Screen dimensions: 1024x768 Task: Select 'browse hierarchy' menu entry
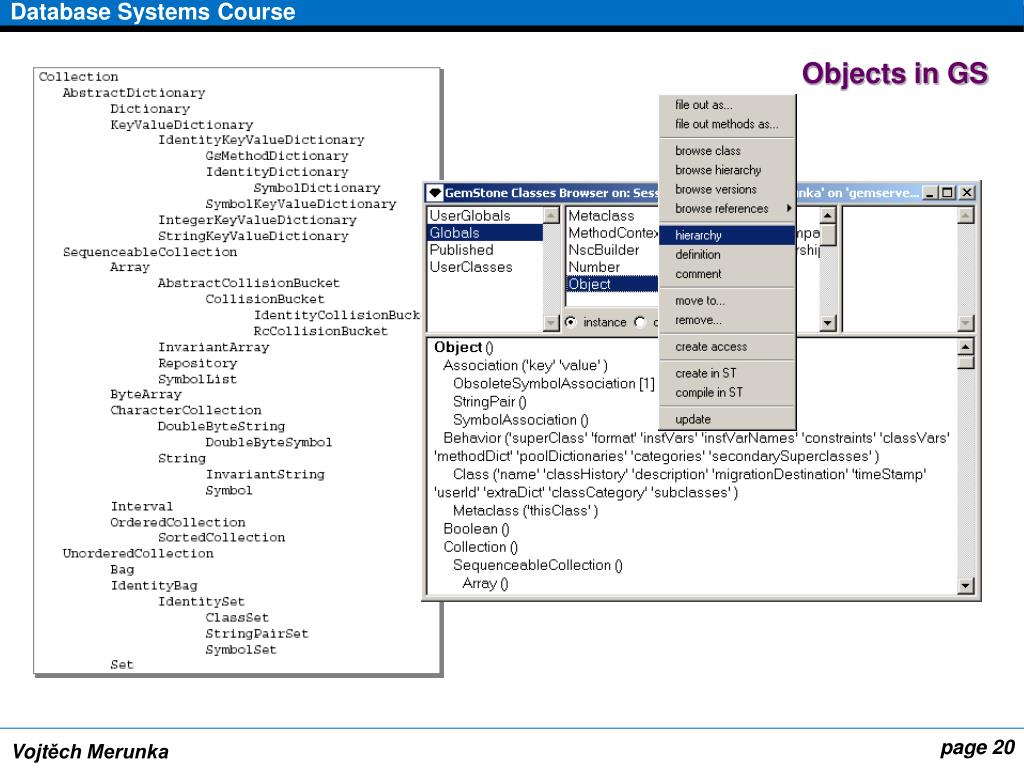[x=718, y=170]
